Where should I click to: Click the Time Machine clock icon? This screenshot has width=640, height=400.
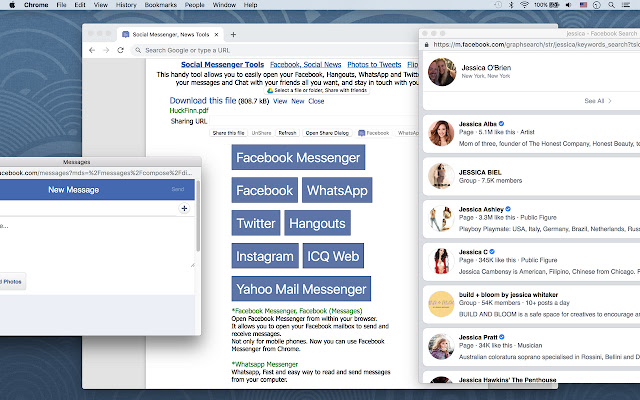498,5
